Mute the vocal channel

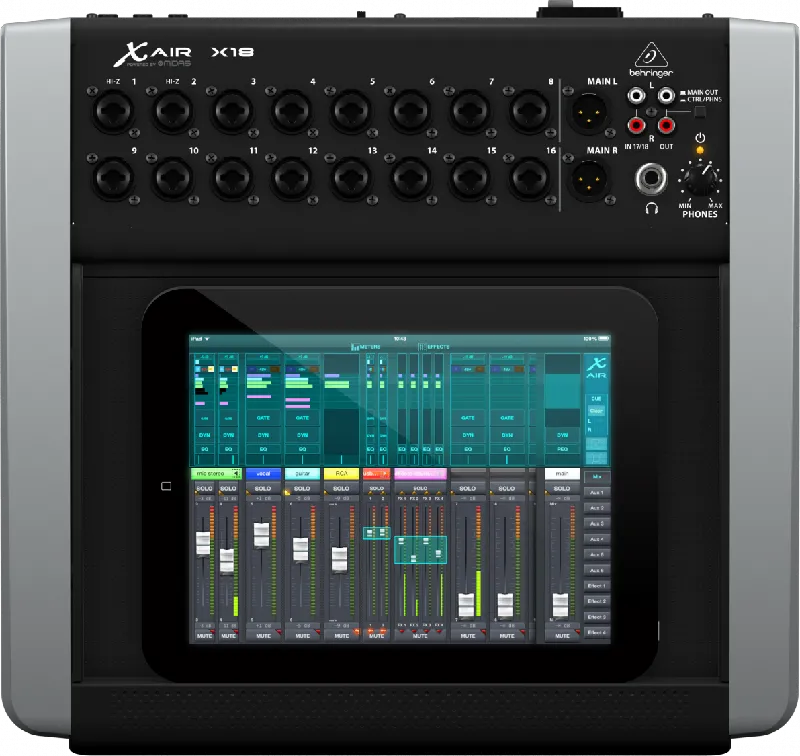[262, 634]
